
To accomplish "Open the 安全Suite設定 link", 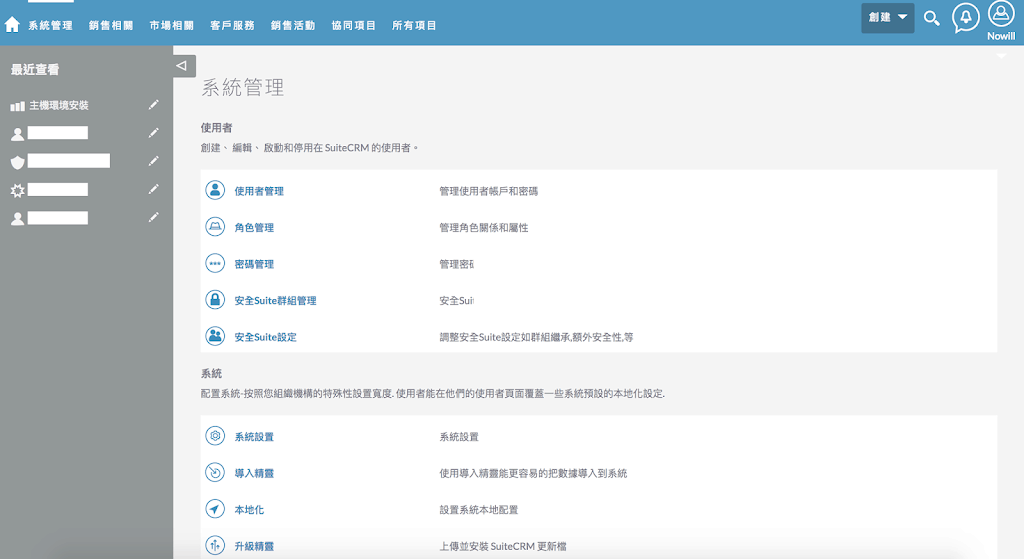I will 265,337.
